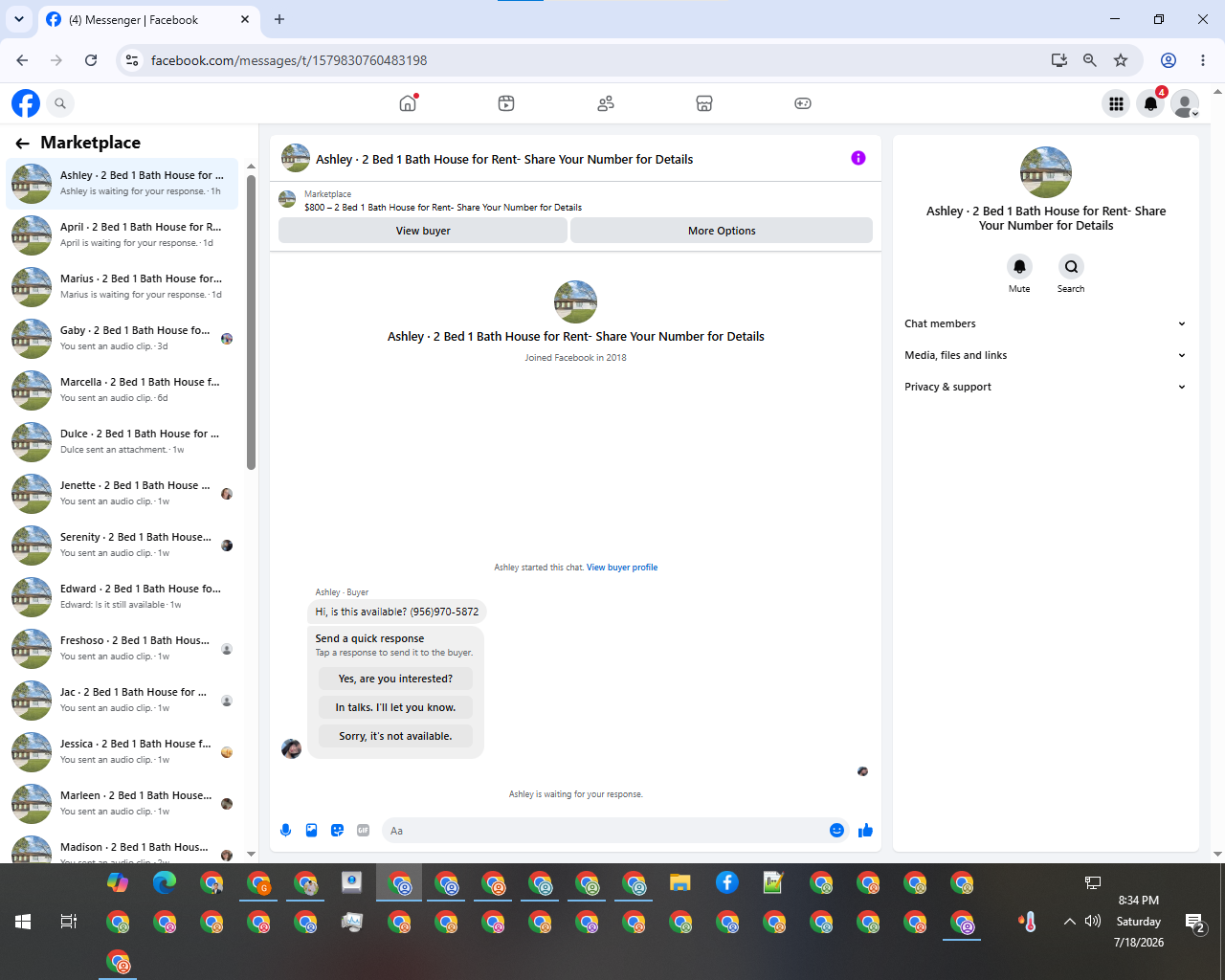Open a new browser tab
Screen dimensions: 1225x980
coord(279,19)
